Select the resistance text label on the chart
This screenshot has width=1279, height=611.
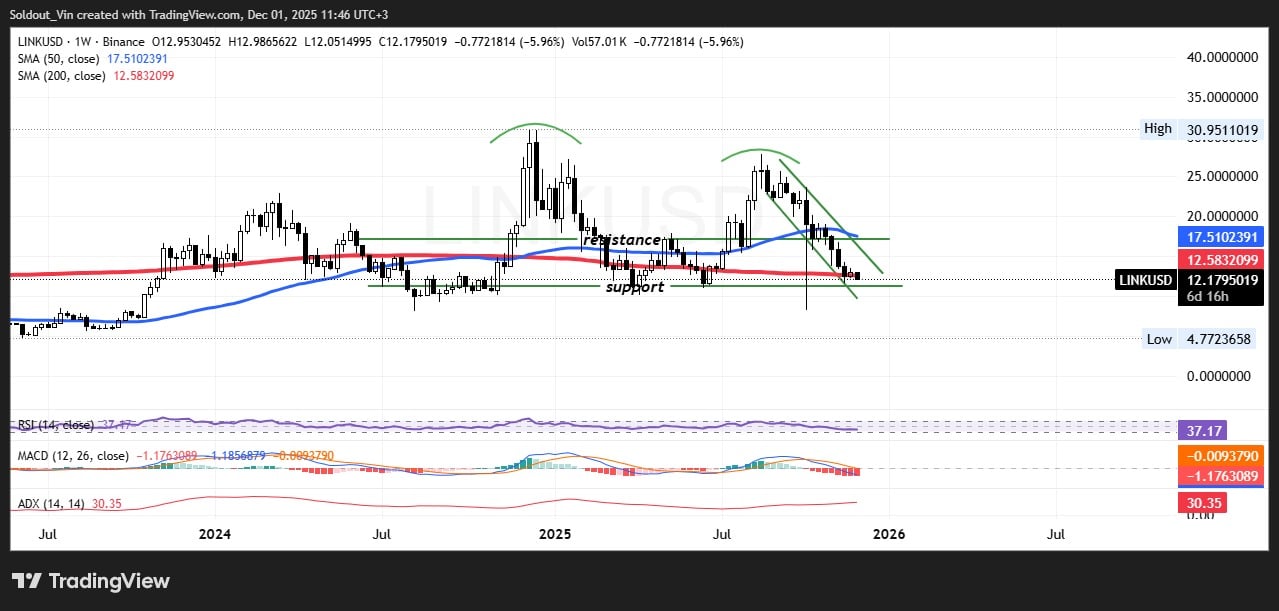coord(621,240)
